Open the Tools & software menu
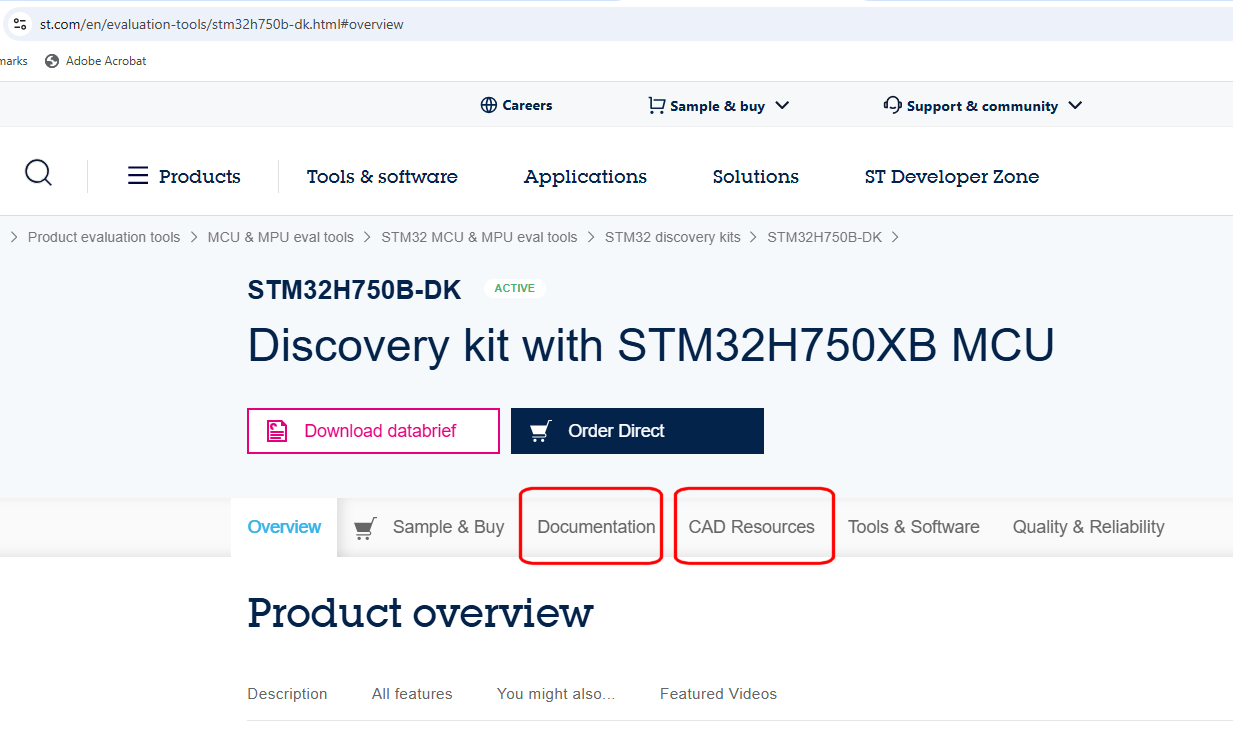Screen dimensions: 1233x750 coord(382,176)
